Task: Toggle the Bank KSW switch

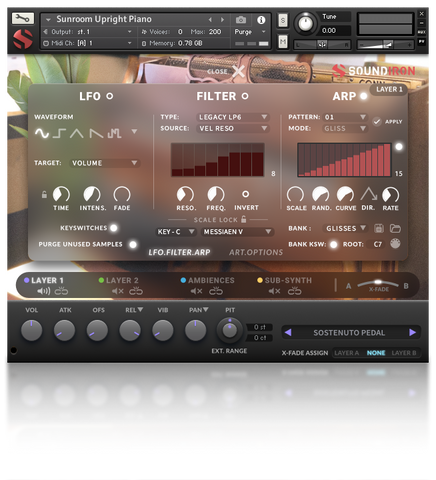Action: coord(333,244)
